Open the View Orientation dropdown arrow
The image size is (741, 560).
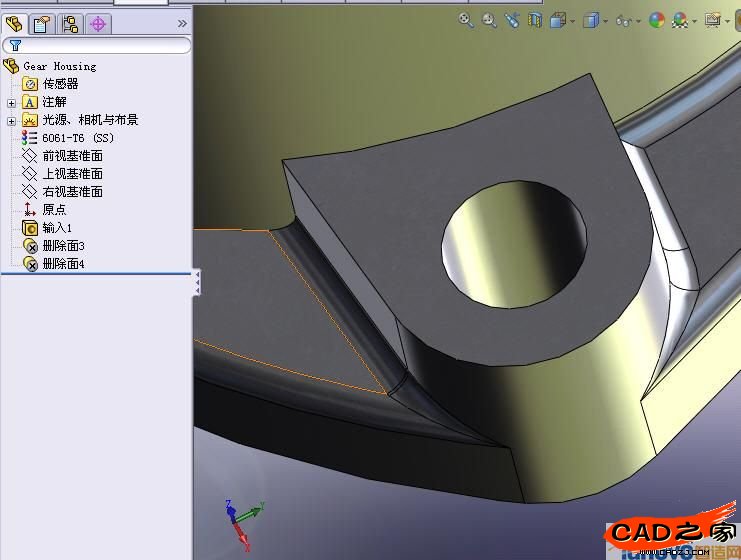click(573, 21)
